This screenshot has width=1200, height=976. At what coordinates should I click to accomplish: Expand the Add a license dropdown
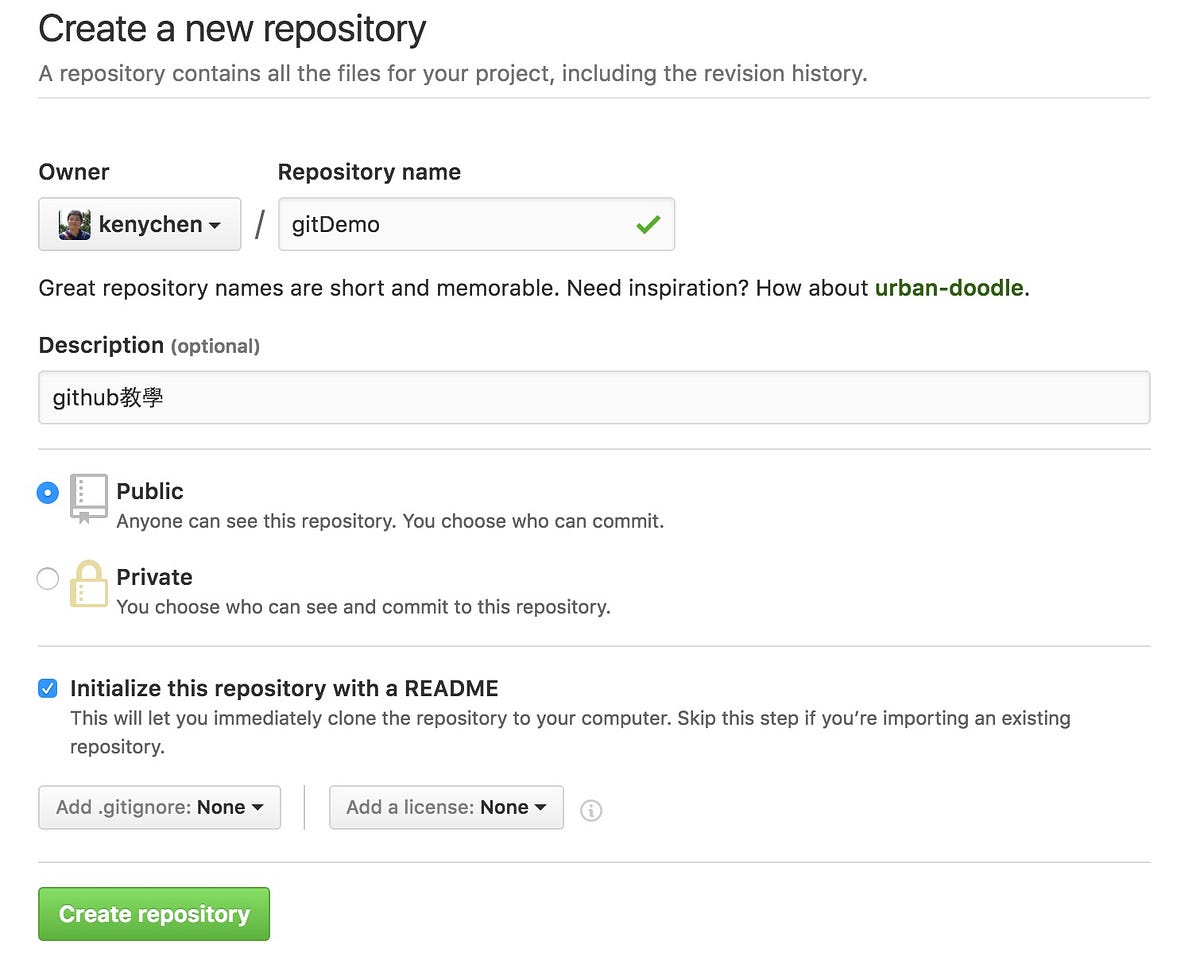click(x=446, y=807)
